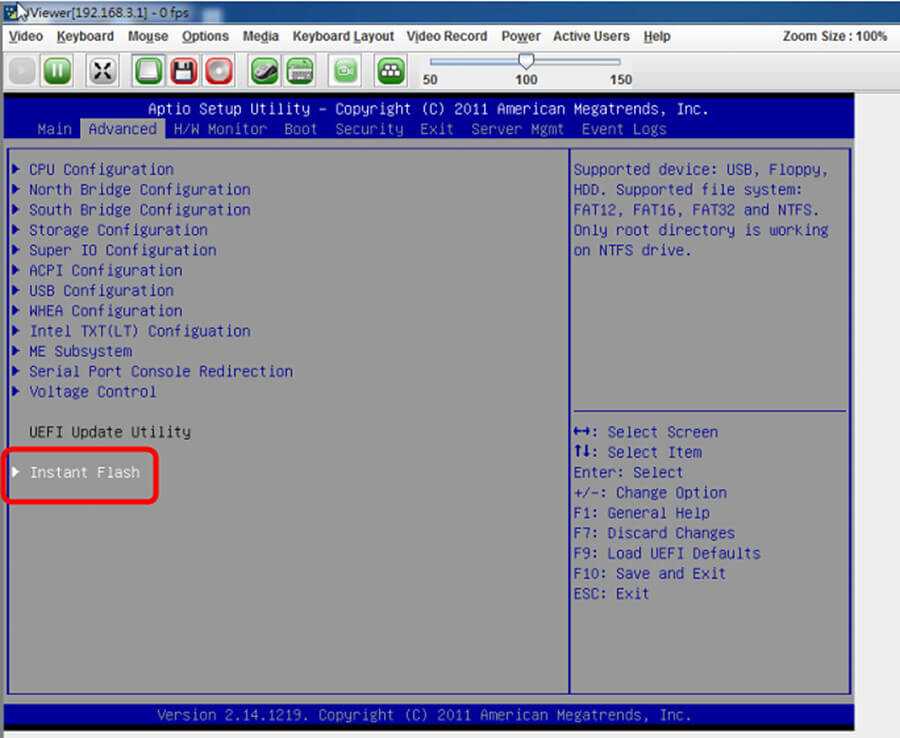Image resolution: width=900 pixels, height=738 pixels.
Task: Open Voltage Control settings
Action: coord(92,392)
